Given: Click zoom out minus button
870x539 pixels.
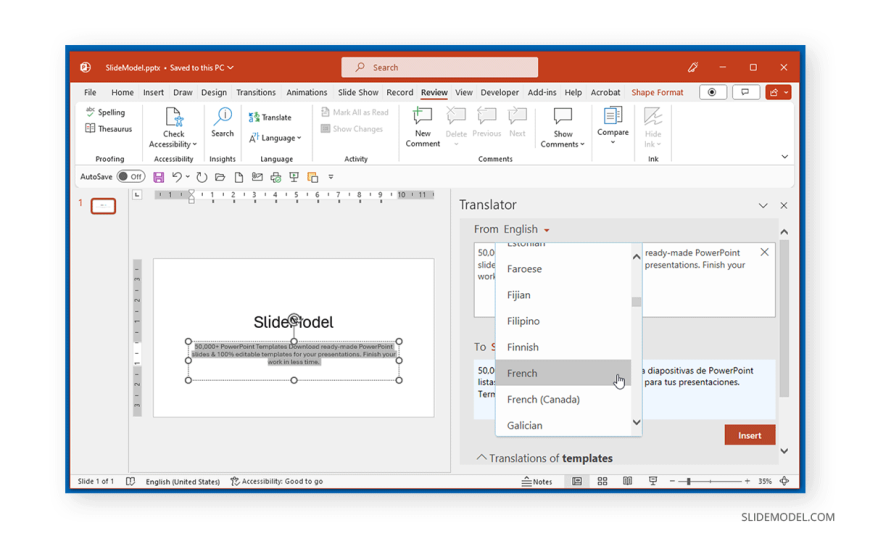Looking at the screenshot, I should (x=672, y=481).
